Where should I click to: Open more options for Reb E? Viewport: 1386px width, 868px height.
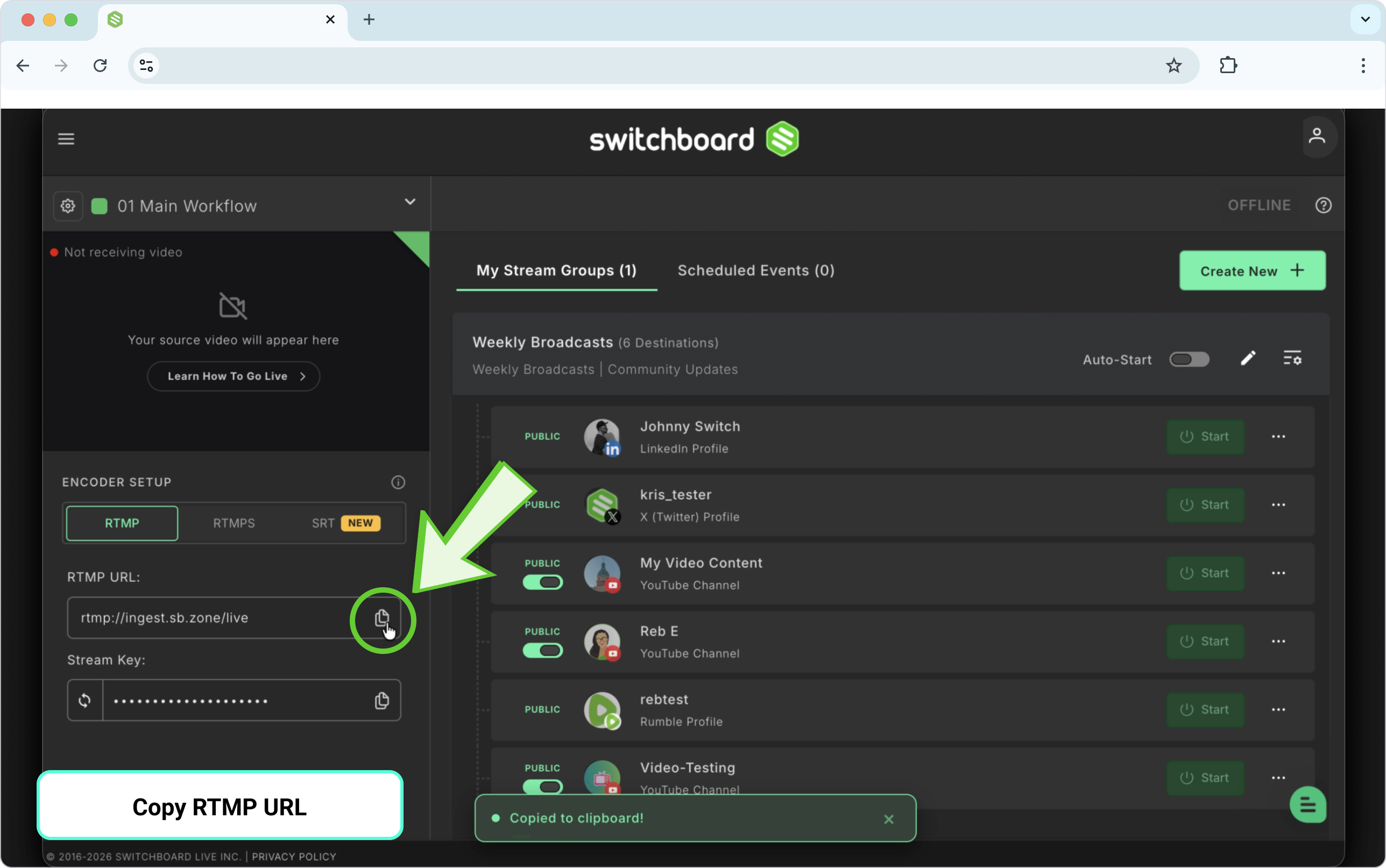(x=1278, y=642)
